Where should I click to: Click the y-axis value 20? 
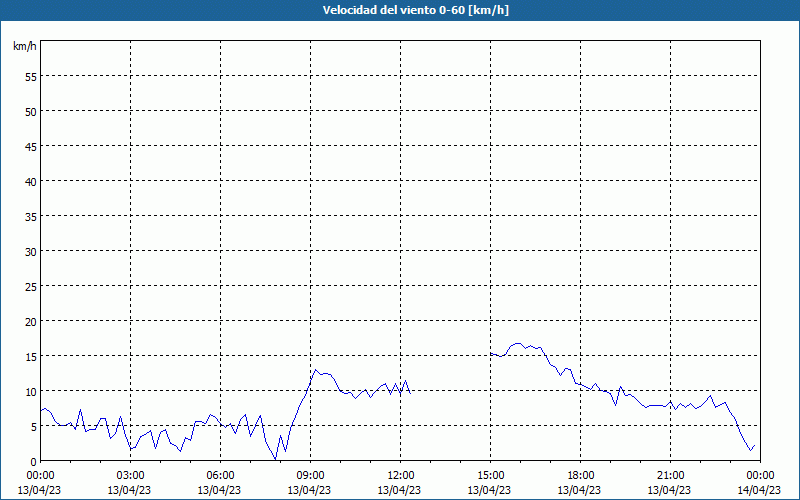pos(31,321)
